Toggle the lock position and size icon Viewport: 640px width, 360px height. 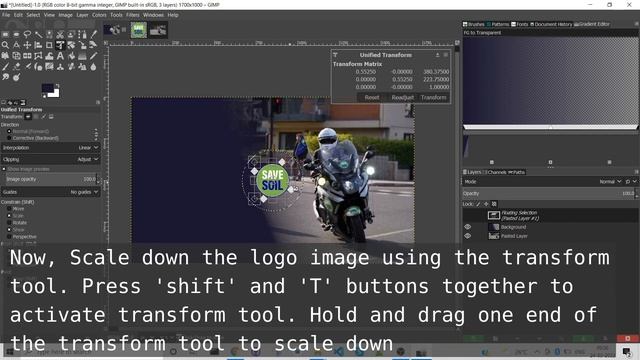(x=486, y=204)
